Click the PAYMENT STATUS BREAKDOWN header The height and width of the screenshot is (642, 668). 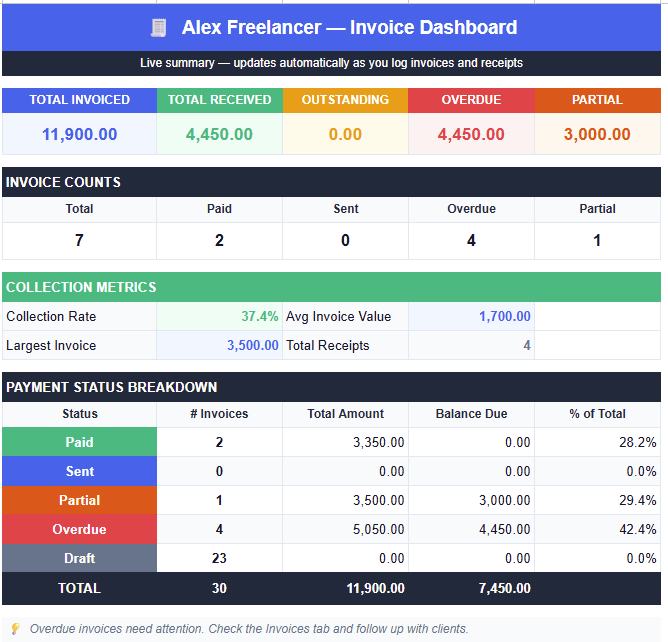coord(331,387)
